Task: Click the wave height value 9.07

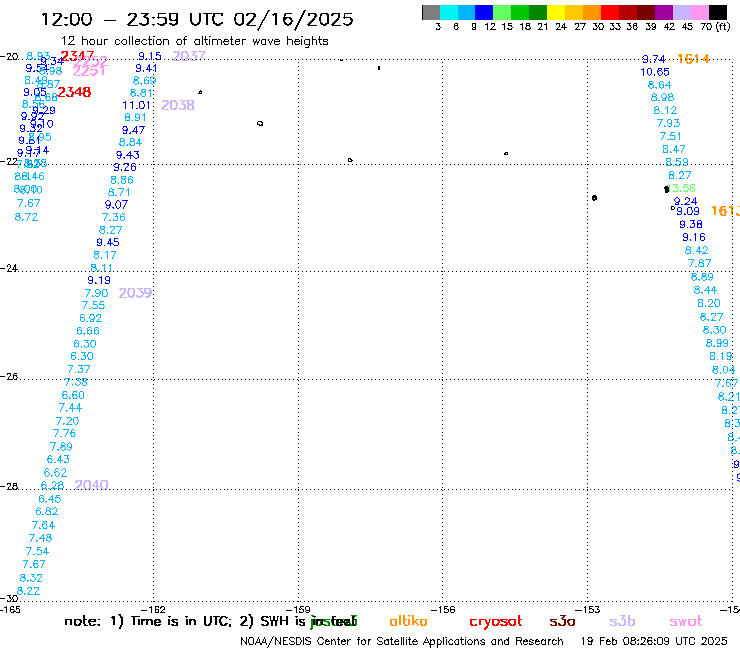Action: coord(117,205)
